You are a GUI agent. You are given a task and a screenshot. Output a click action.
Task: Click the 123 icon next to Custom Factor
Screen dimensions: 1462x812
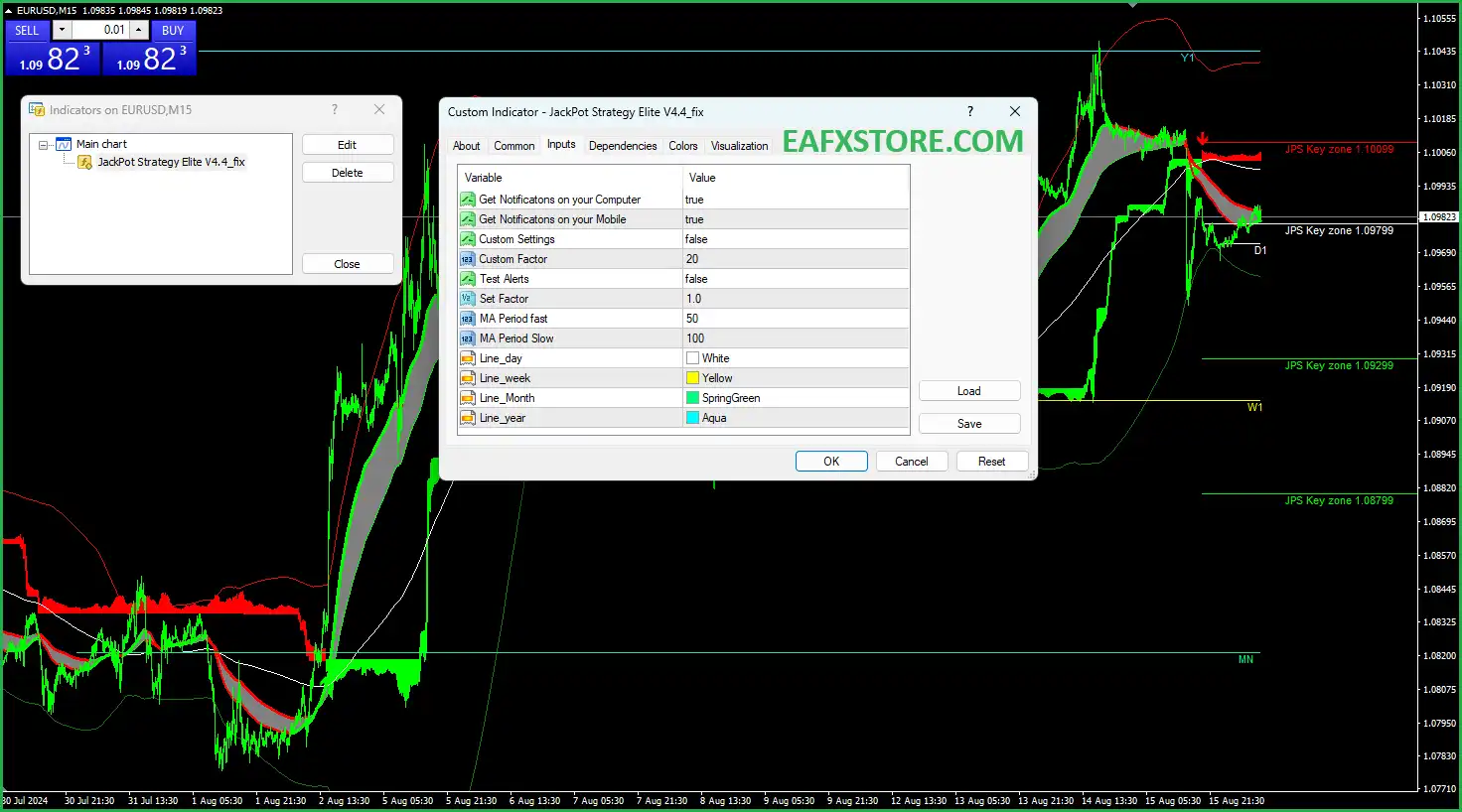click(x=467, y=258)
